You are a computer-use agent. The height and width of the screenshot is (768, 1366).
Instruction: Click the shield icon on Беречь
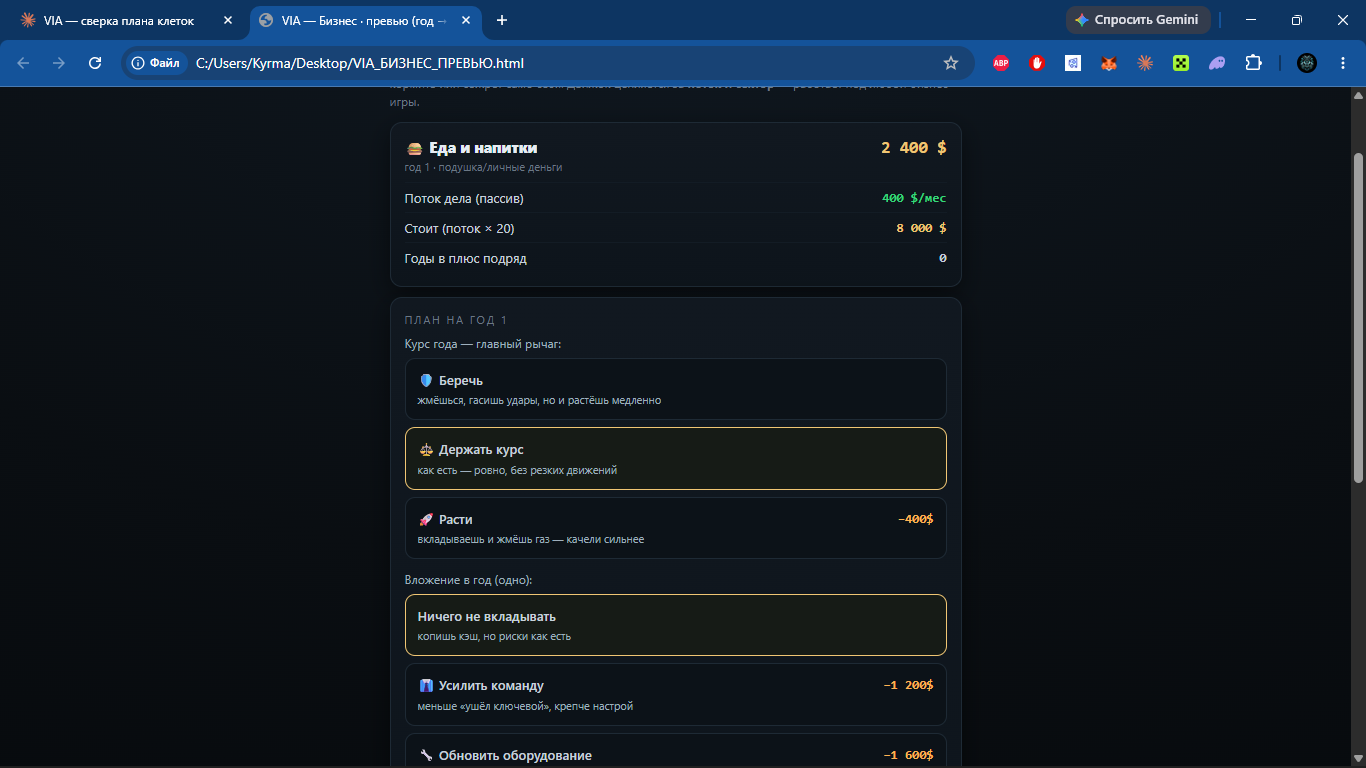click(x=426, y=381)
